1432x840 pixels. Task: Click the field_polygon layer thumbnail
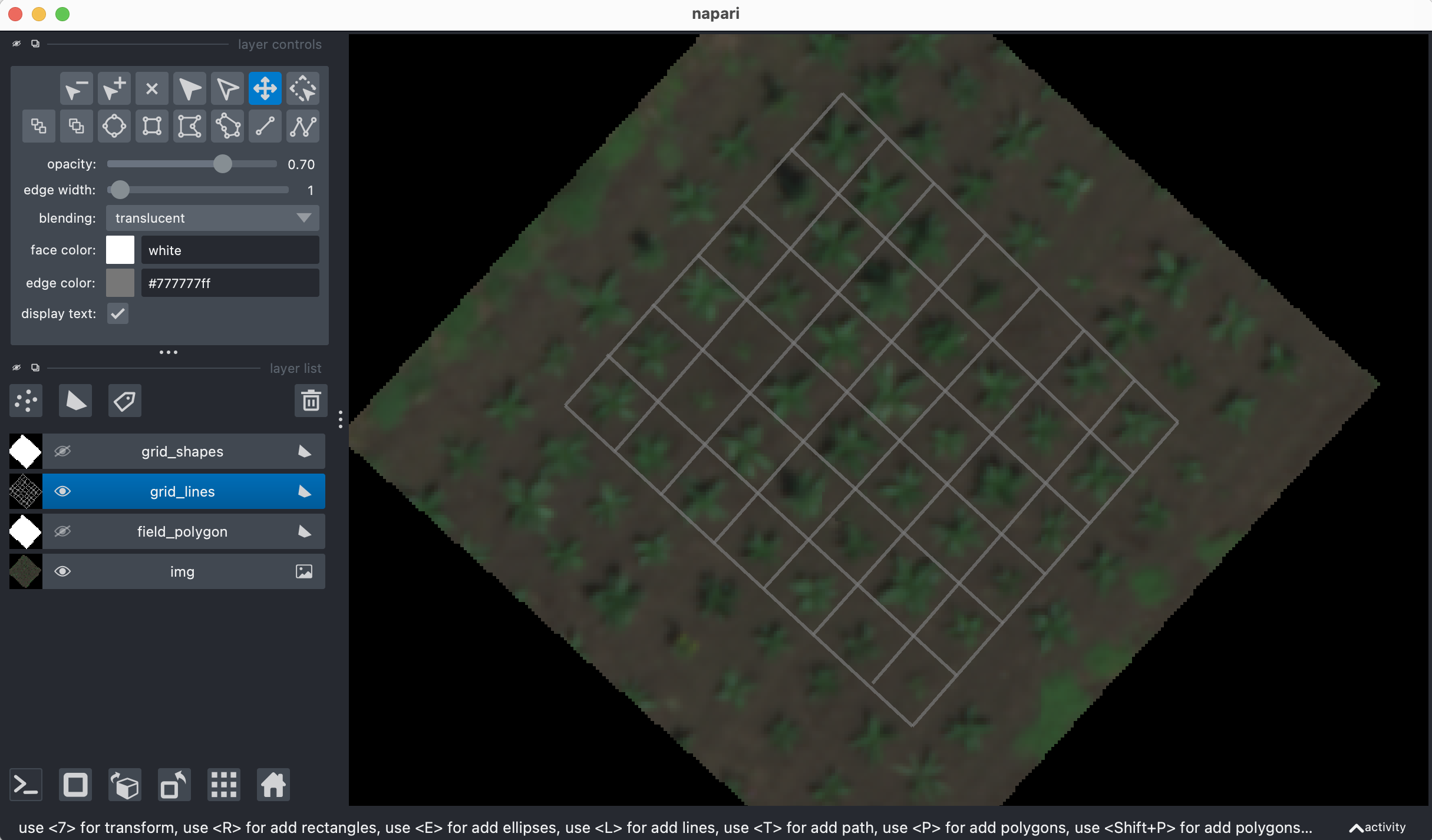pyautogui.click(x=26, y=531)
